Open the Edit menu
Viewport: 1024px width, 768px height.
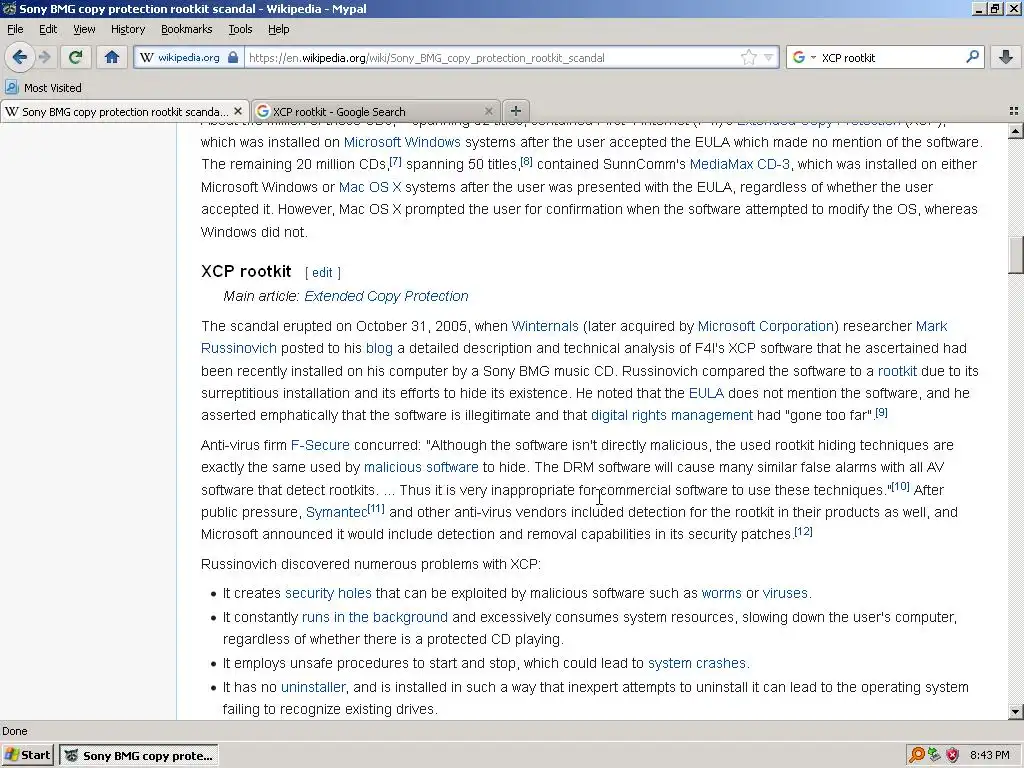48,29
